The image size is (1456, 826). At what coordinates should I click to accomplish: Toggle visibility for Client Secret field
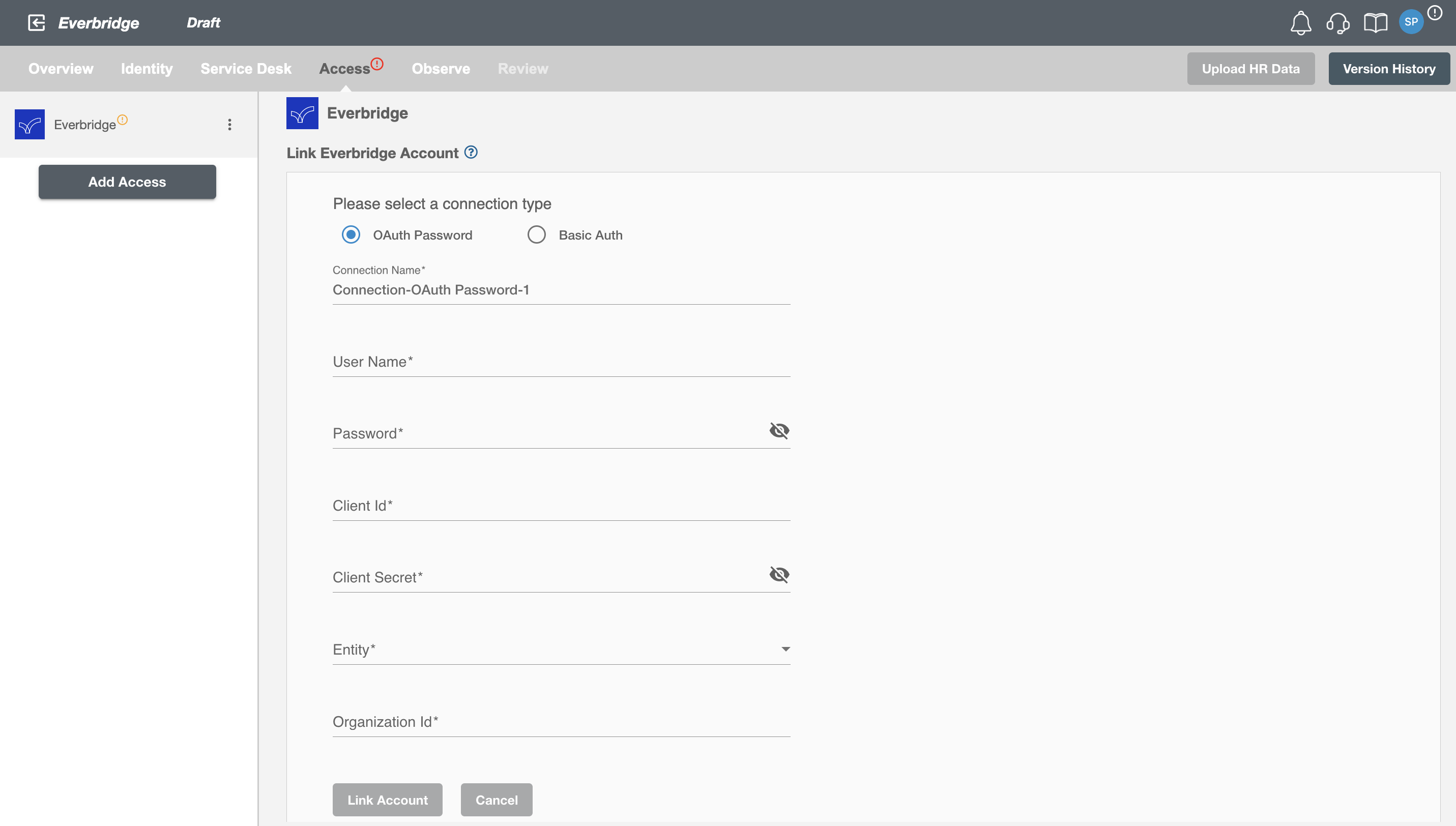coord(779,574)
